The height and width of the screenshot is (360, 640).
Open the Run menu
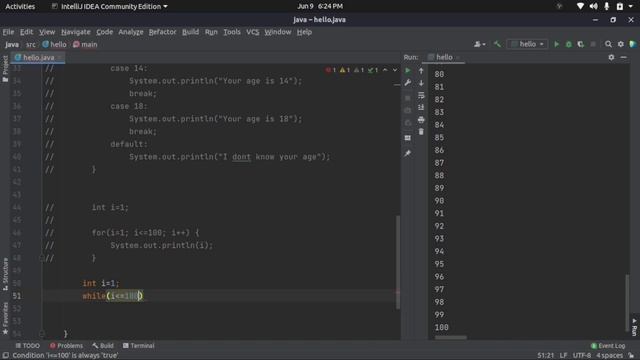211,32
